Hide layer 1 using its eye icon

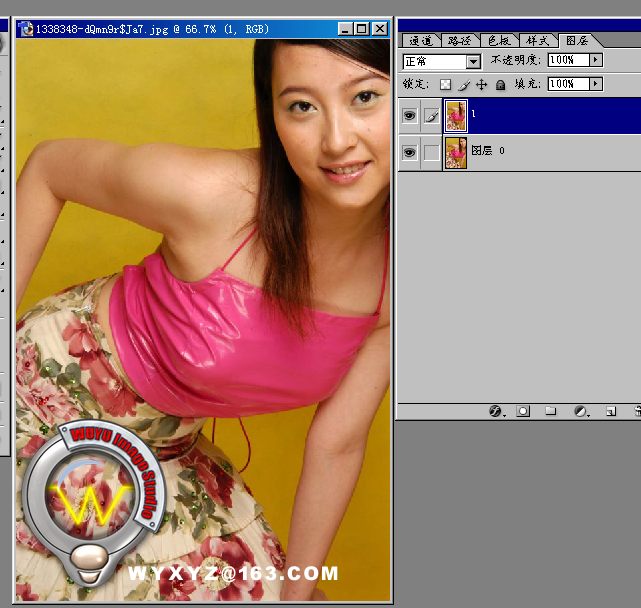pos(409,116)
